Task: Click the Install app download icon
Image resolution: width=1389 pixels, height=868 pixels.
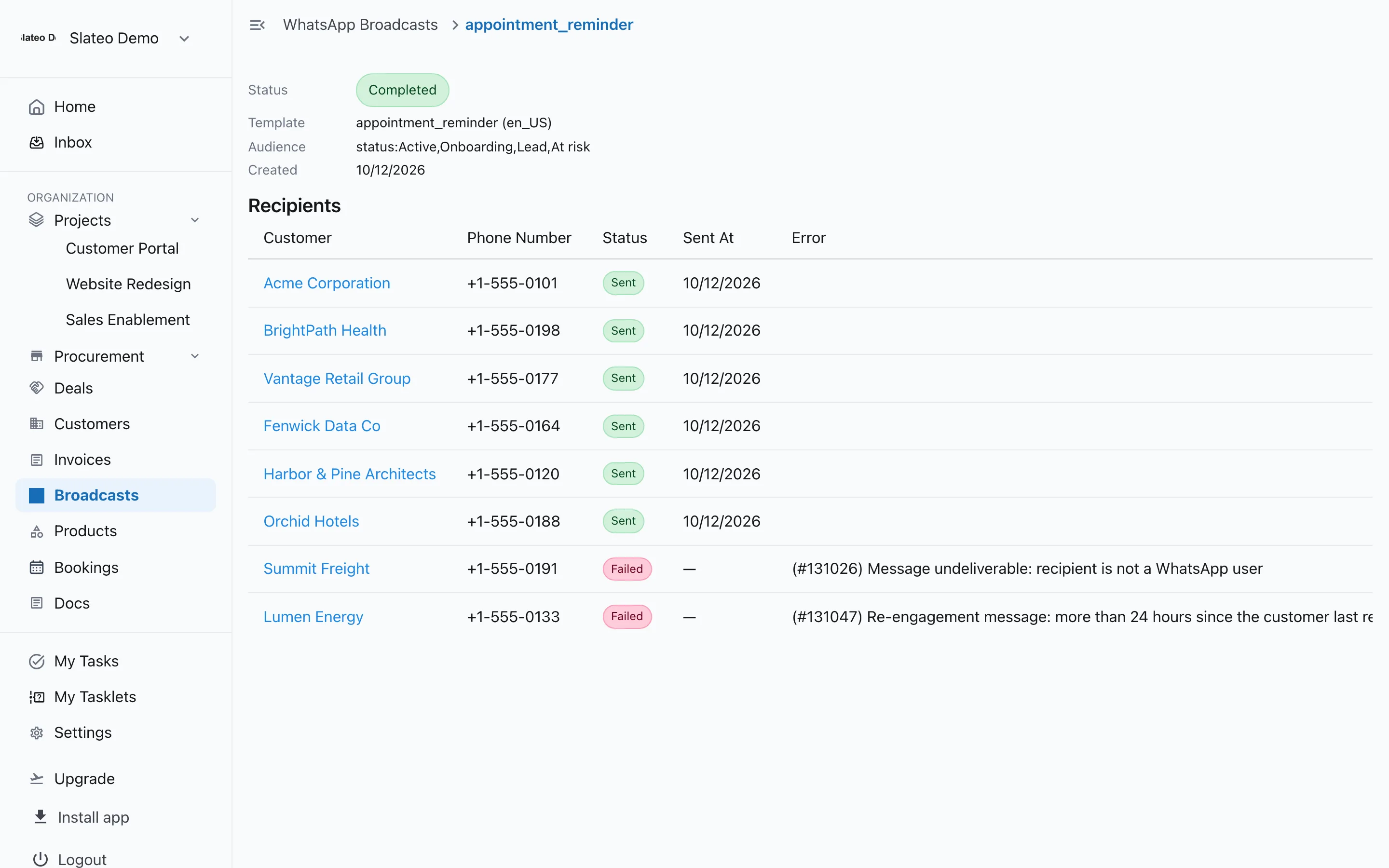Action: 40,817
